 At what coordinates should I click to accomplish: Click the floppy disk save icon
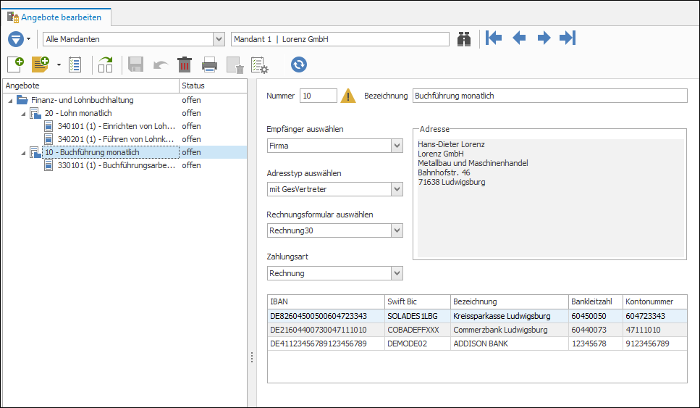click(136, 65)
